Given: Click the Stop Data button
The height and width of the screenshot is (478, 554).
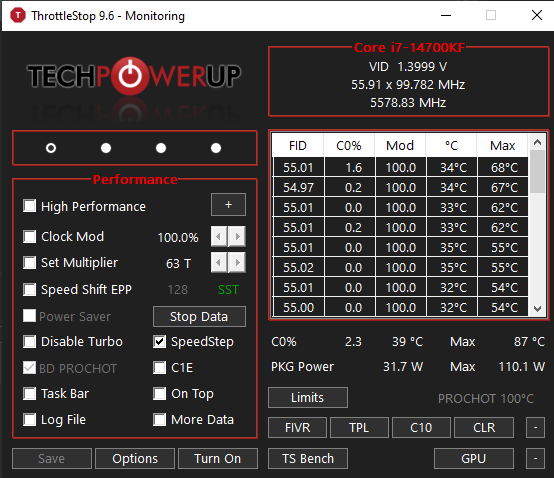Looking at the screenshot, I should point(199,317).
